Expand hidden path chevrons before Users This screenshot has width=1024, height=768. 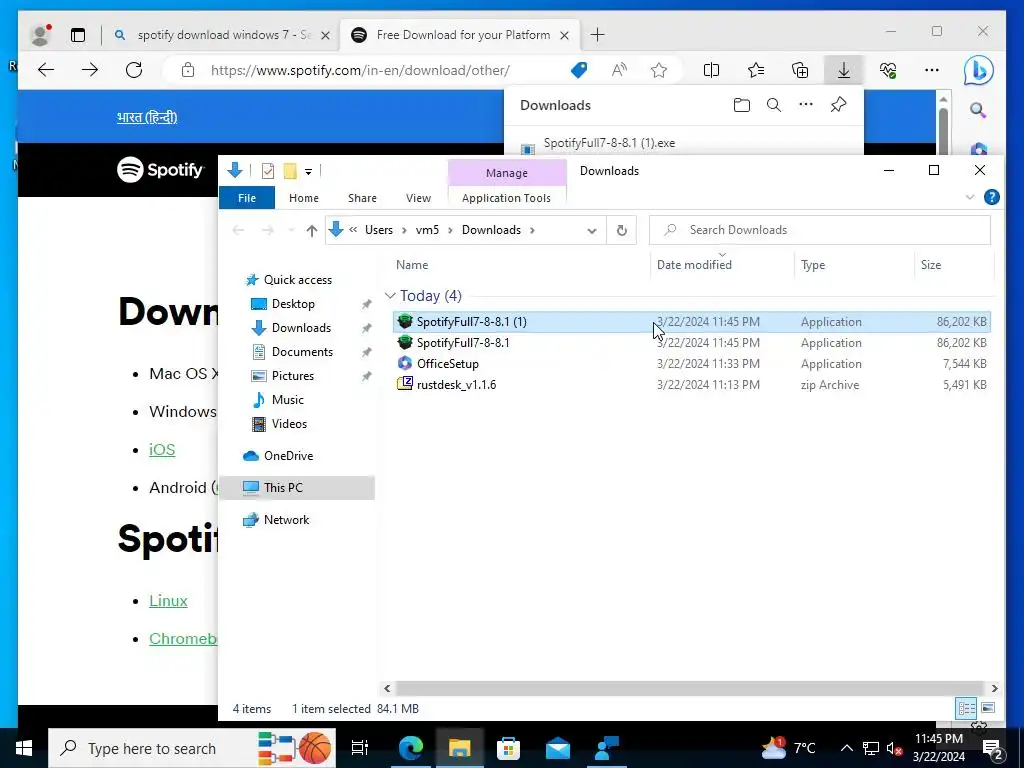point(353,230)
